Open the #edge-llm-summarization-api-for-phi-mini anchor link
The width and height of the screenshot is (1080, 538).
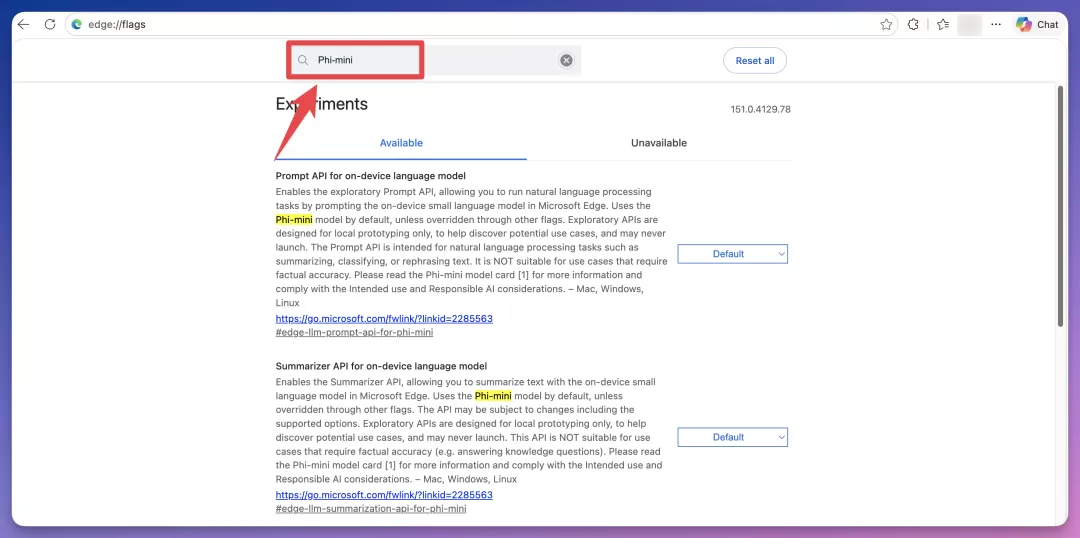(x=371, y=509)
